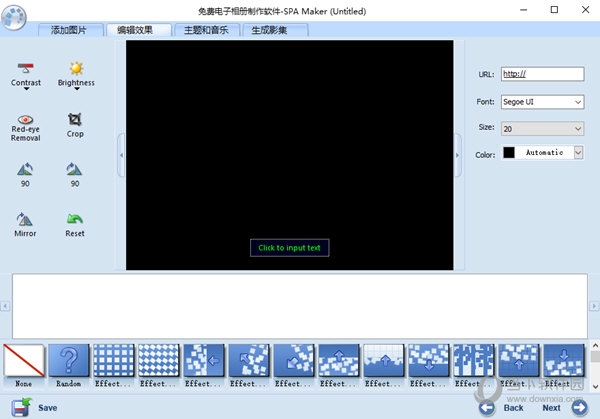The image size is (600, 419).
Task: Switch to the 编辑效果 tab
Action: 137,30
